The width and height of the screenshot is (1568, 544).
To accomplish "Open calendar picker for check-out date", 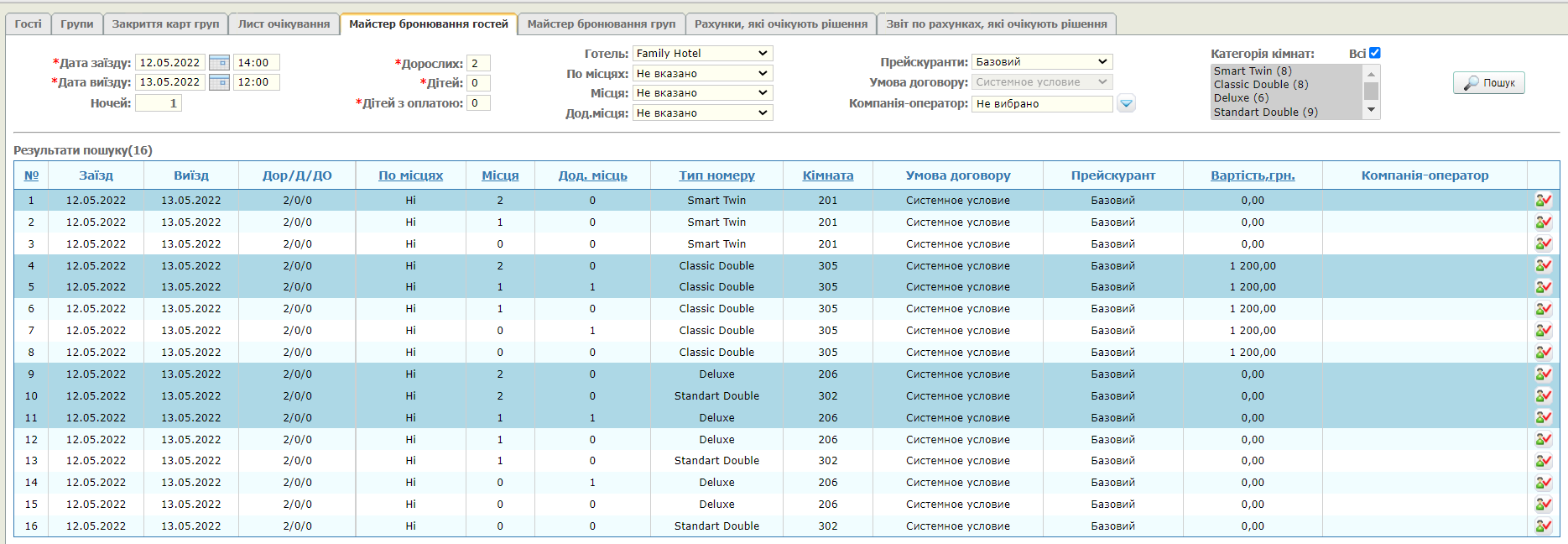I will coord(219,82).
